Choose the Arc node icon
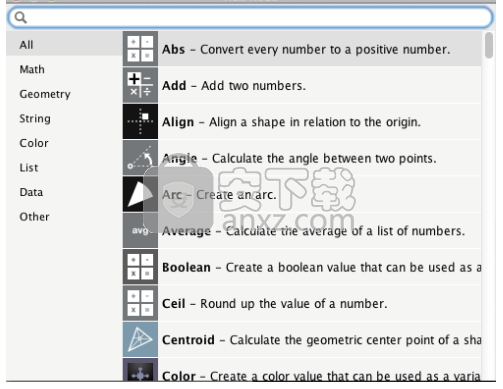Viewport: 503px width, 389px height. tap(140, 194)
